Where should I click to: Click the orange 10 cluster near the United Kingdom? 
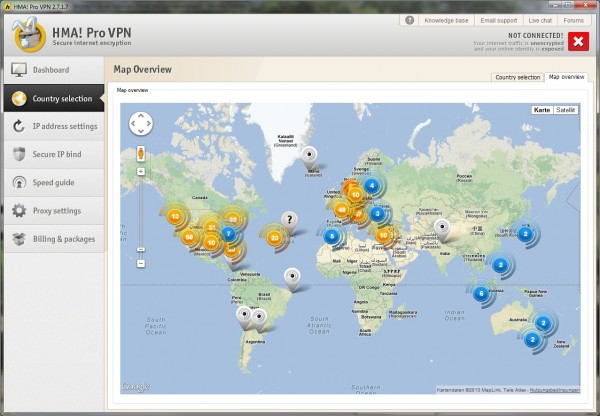click(355, 194)
